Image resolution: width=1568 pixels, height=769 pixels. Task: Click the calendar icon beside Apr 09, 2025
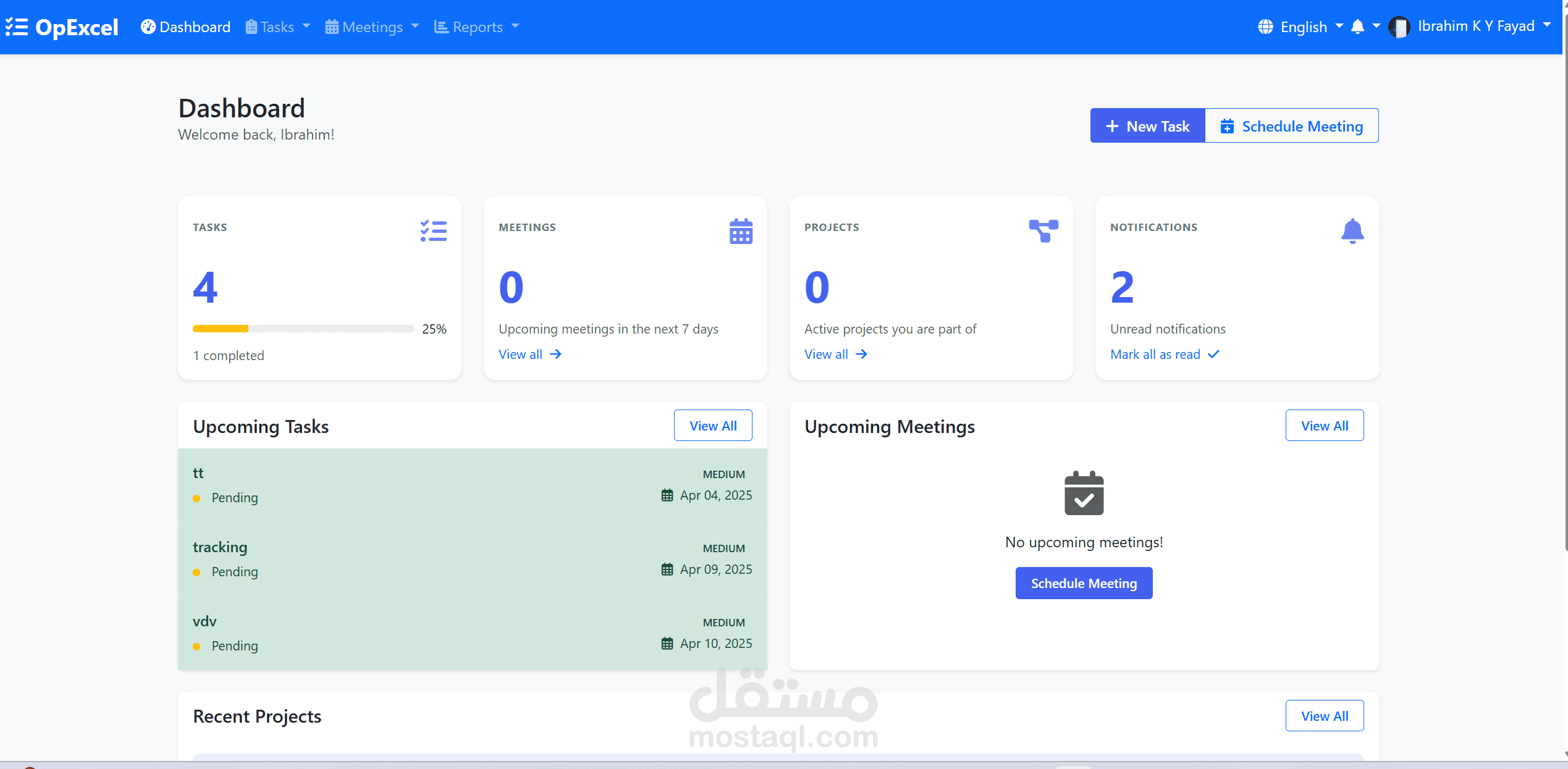coord(667,569)
